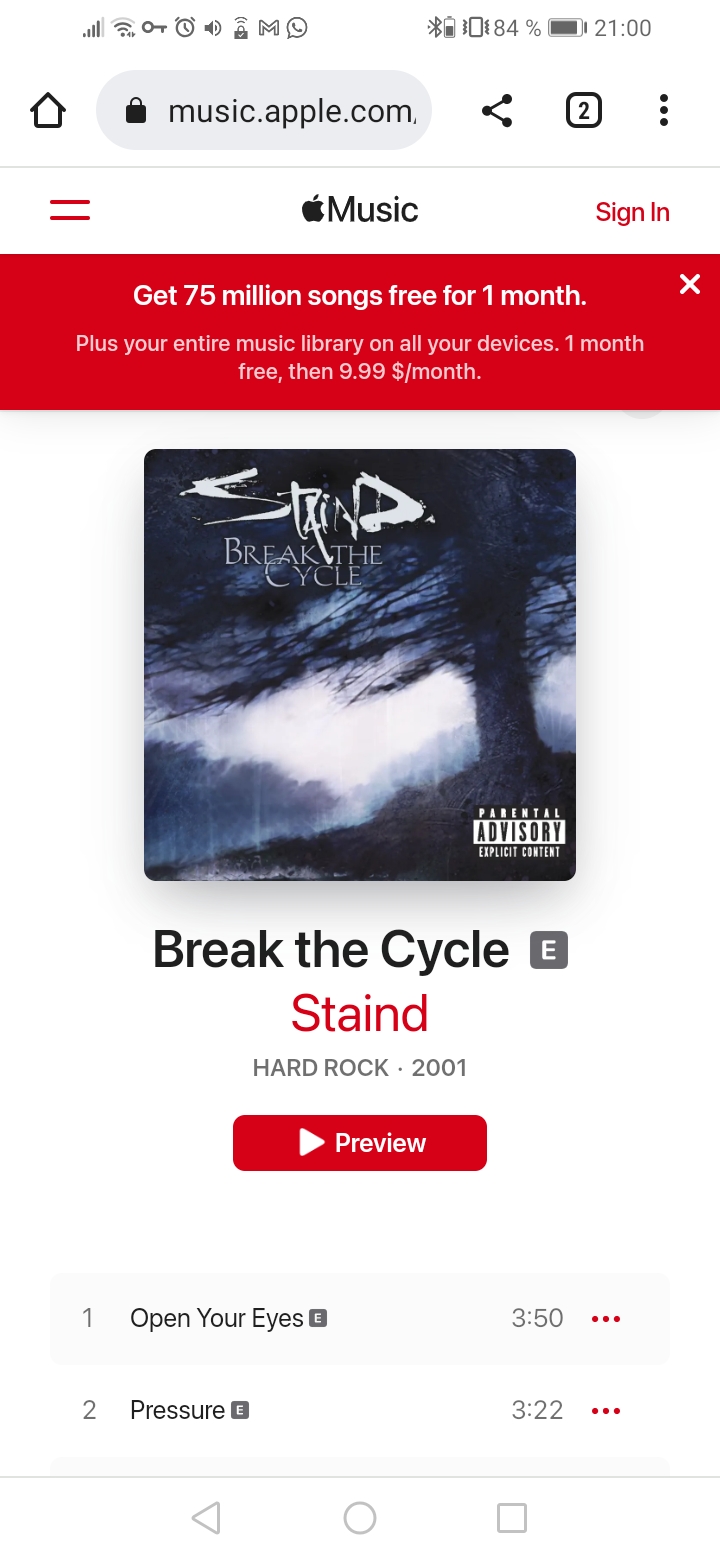
Task: Tap the Android back navigation triangle
Action: click(x=206, y=1518)
